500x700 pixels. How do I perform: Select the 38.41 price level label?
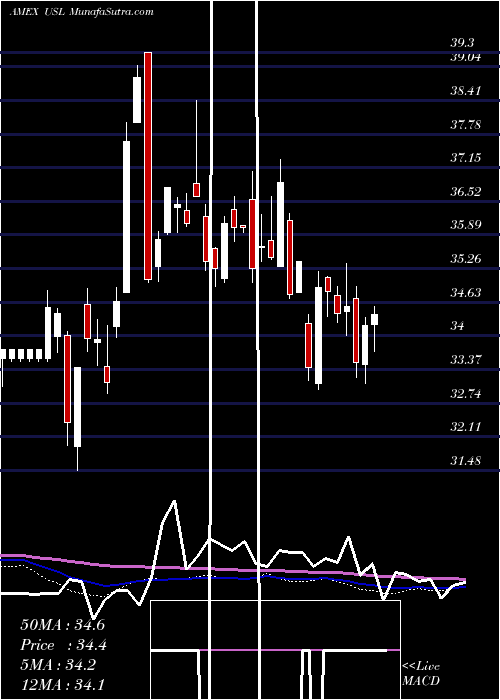pyautogui.click(x=466, y=91)
